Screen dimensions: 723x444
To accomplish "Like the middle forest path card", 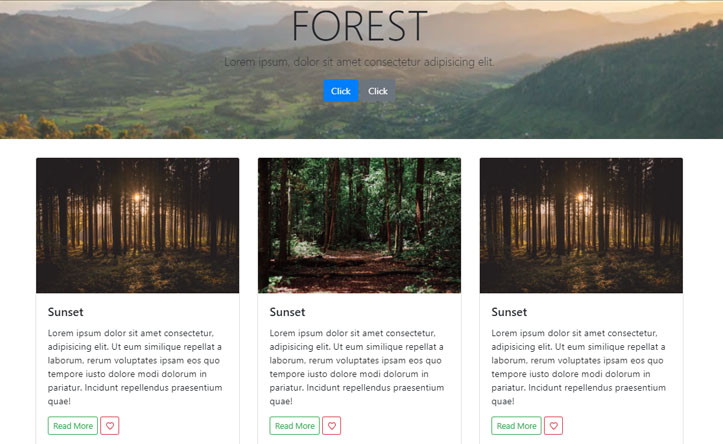I will [x=332, y=426].
